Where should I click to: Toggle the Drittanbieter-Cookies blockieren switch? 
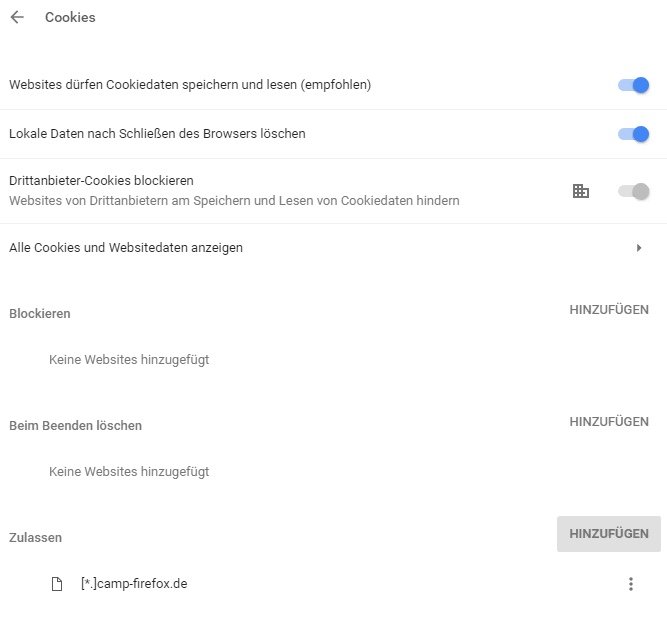[634, 191]
